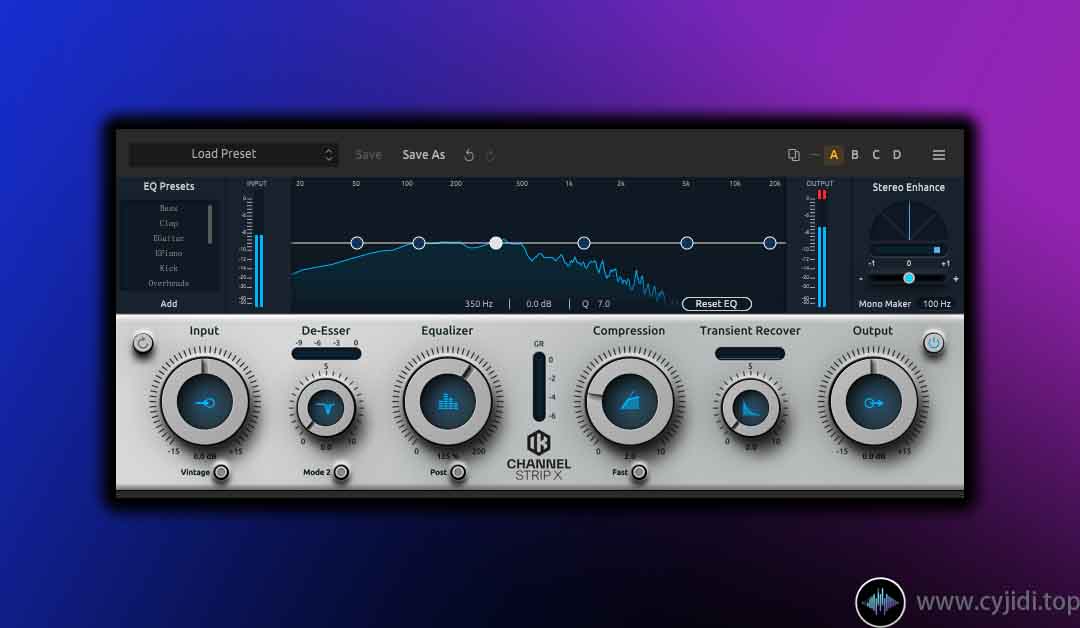Toggle the Vintage switch
1080x628 pixels.
click(221, 472)
